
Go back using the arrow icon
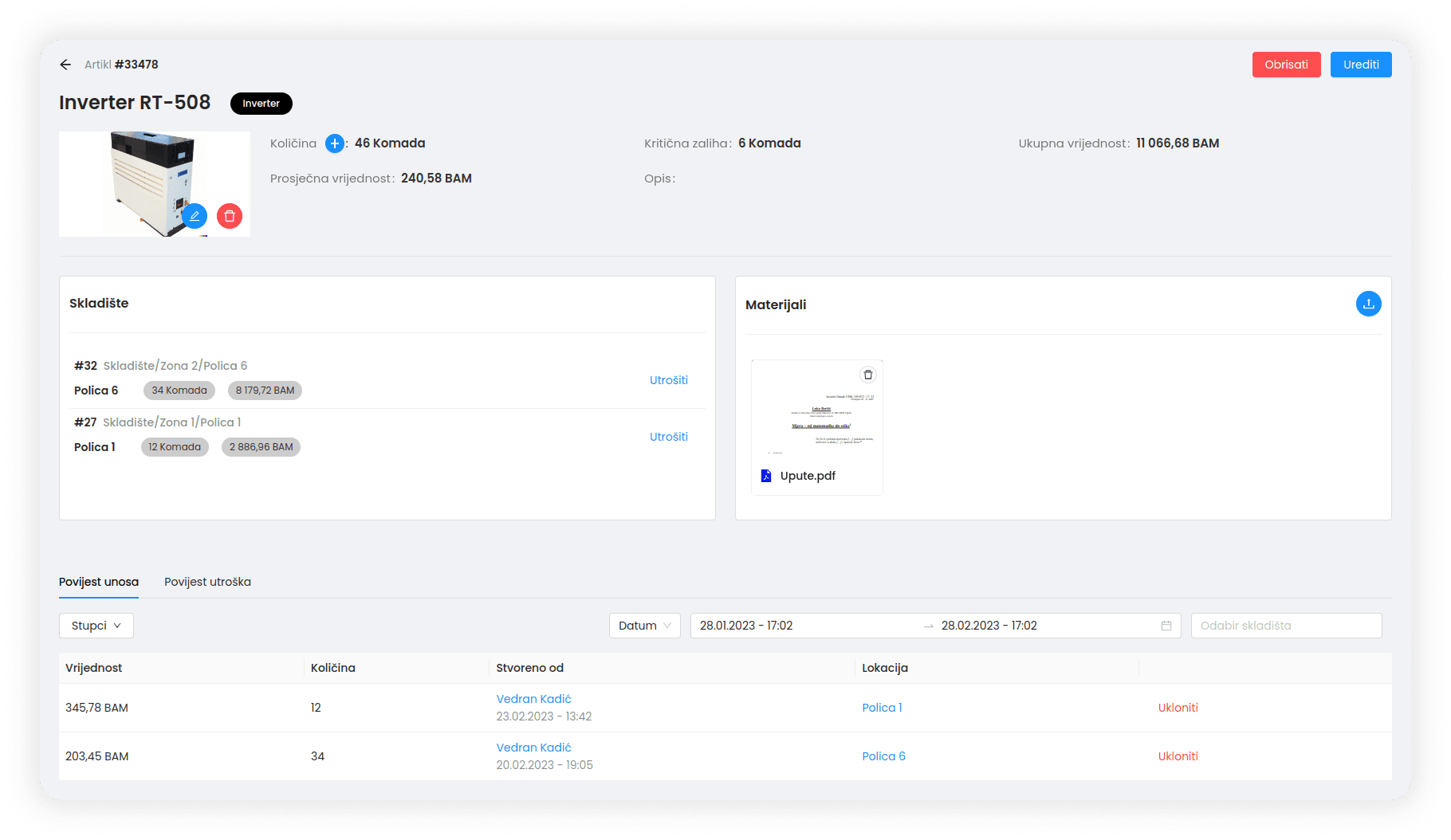65,65
